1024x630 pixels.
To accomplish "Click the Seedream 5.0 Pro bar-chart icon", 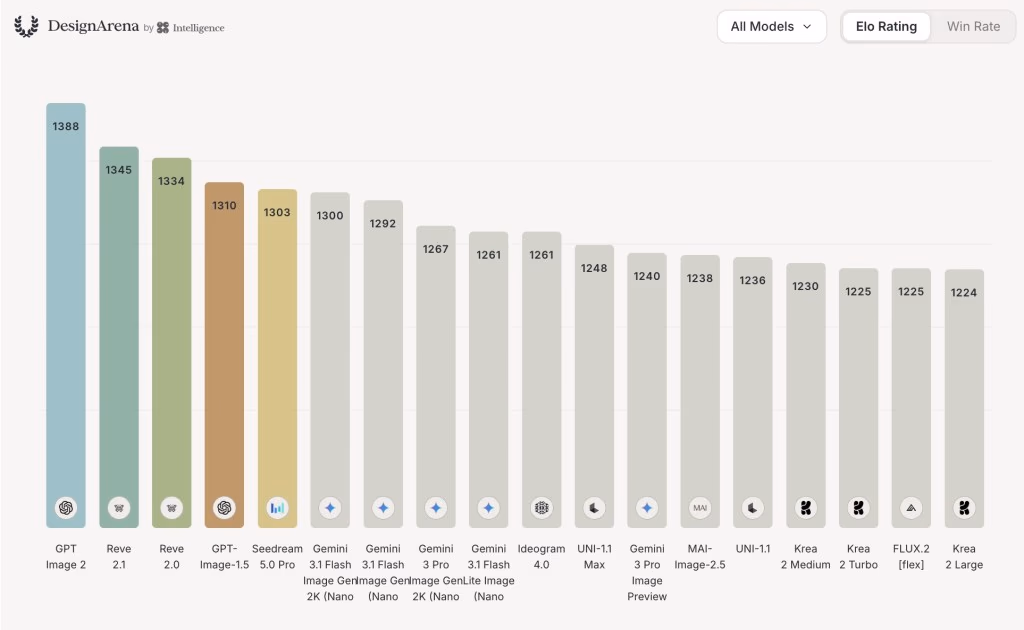I will [277, 507].
